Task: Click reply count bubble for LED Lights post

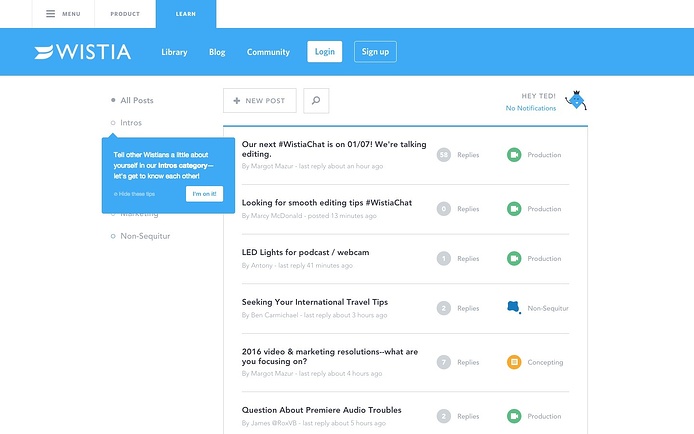Action: click(x=443, y=258)
